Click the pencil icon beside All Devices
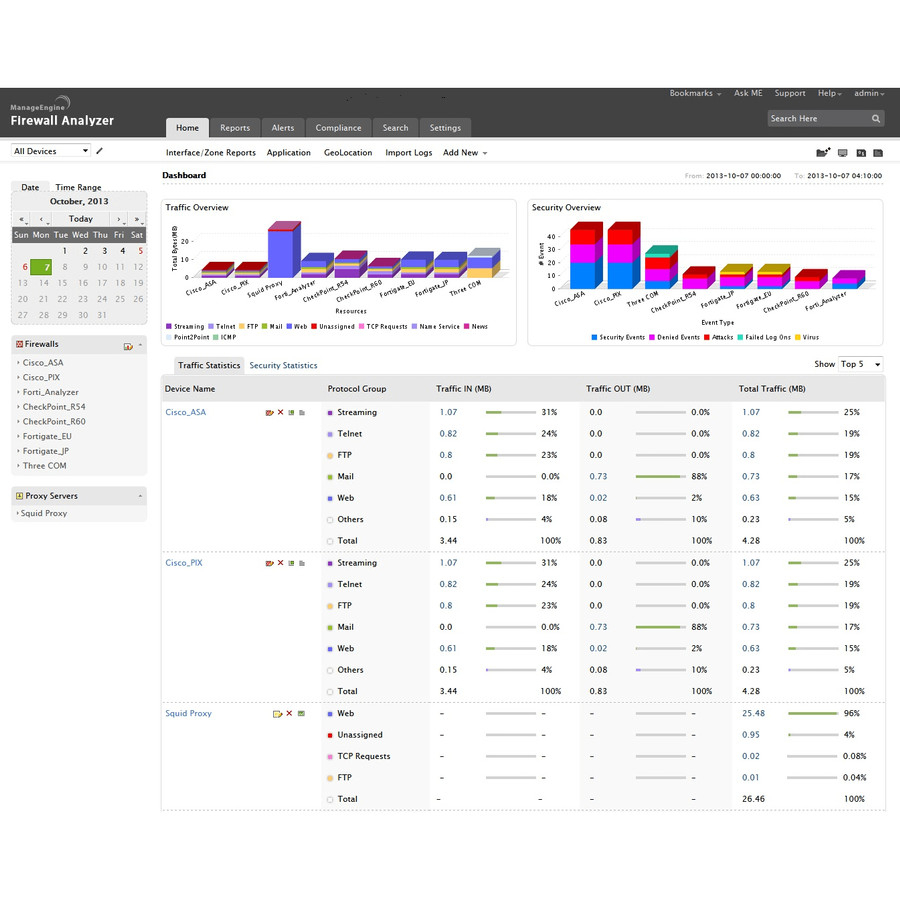This screenshot has width=900, height=900. point(99,151)
